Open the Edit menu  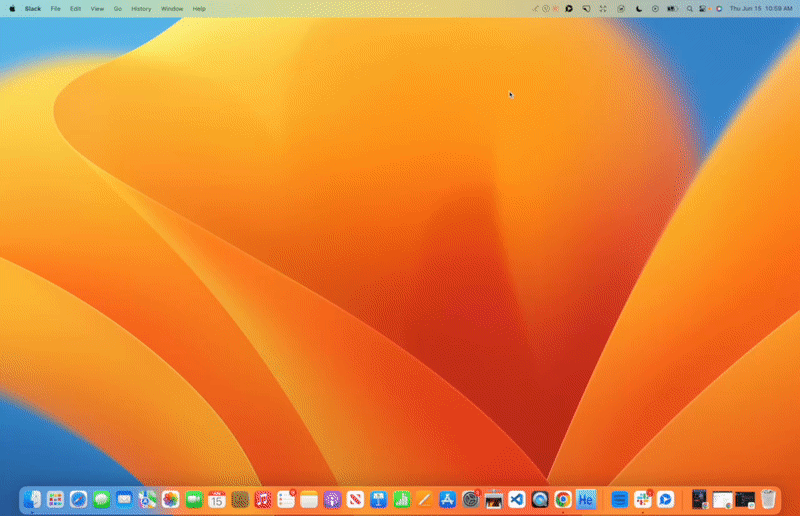point(76,9)
